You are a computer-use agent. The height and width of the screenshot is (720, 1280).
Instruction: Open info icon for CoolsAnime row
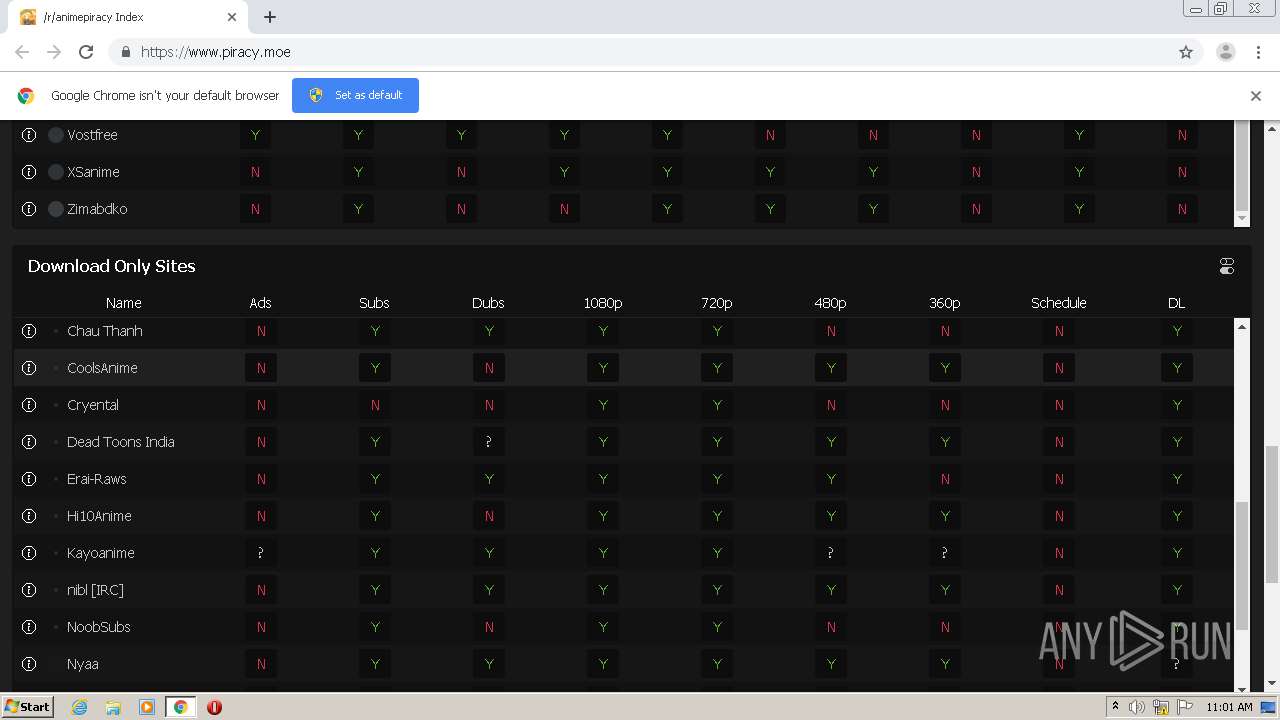(x=29, y=368)
